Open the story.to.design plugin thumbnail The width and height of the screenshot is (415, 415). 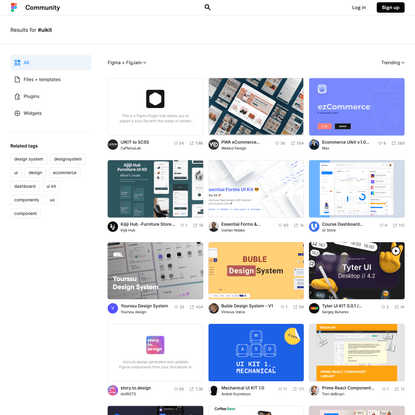[x=155, y=352]
